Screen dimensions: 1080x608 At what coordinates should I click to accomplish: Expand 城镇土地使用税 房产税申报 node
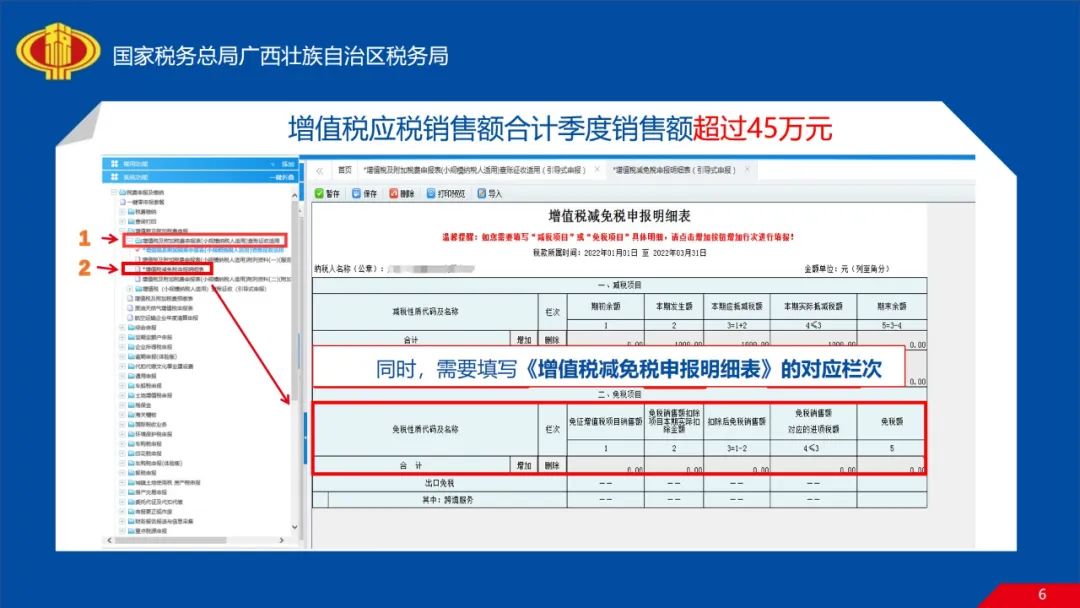[122, 483]
